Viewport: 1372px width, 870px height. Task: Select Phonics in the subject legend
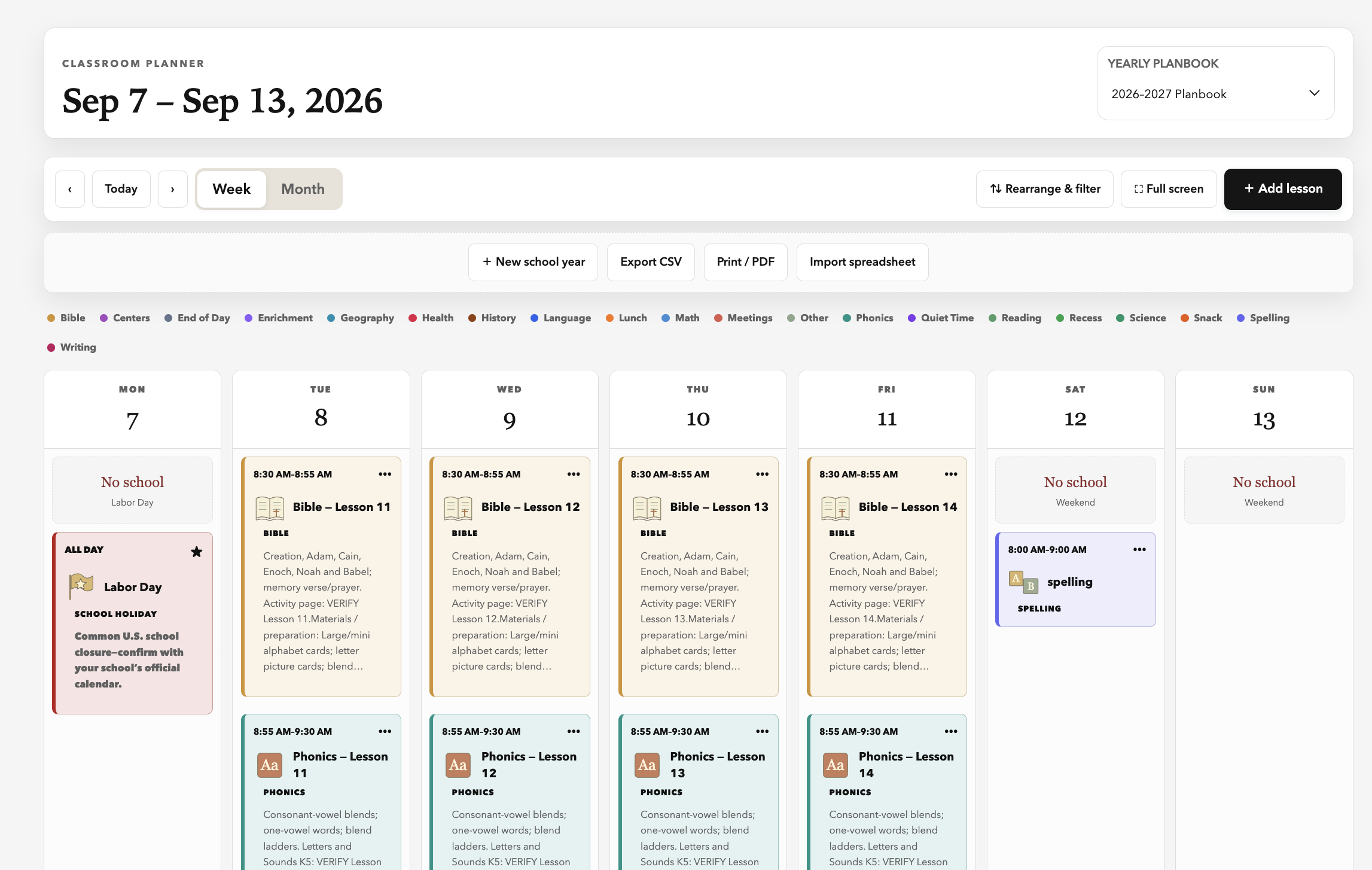point(868,318)
